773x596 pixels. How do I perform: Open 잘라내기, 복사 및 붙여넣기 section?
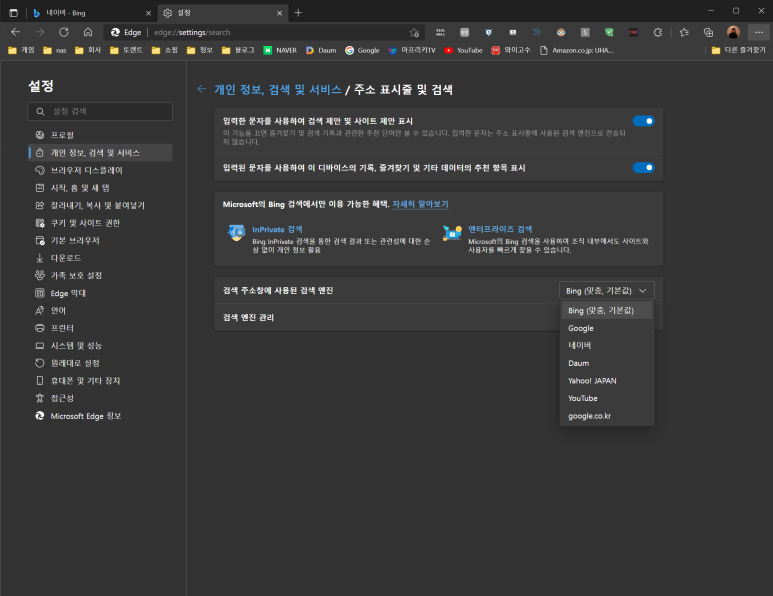point(100,206)
